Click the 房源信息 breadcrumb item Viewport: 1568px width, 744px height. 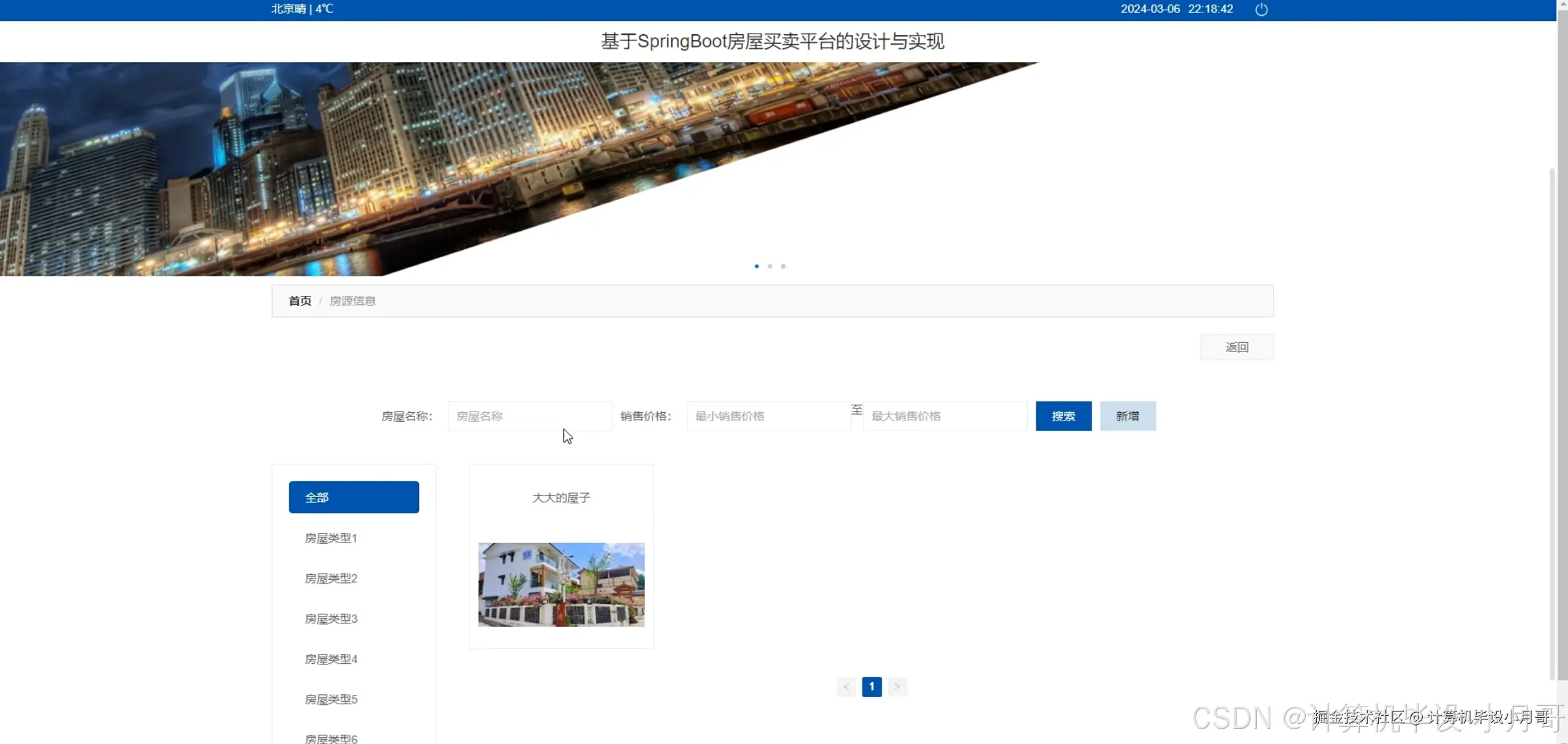[353, 301]
